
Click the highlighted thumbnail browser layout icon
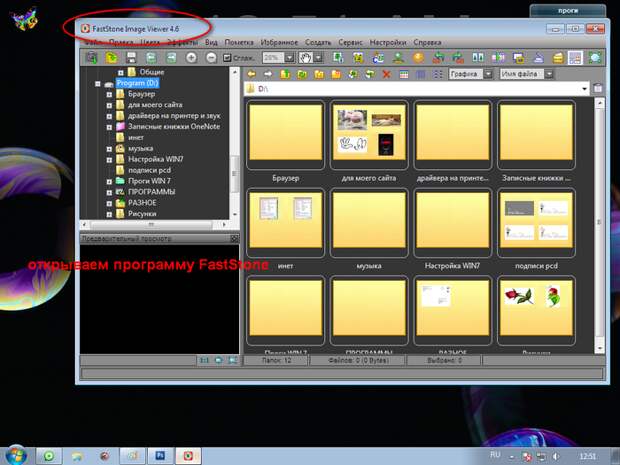pyautogui.click(x=575, y=58)
